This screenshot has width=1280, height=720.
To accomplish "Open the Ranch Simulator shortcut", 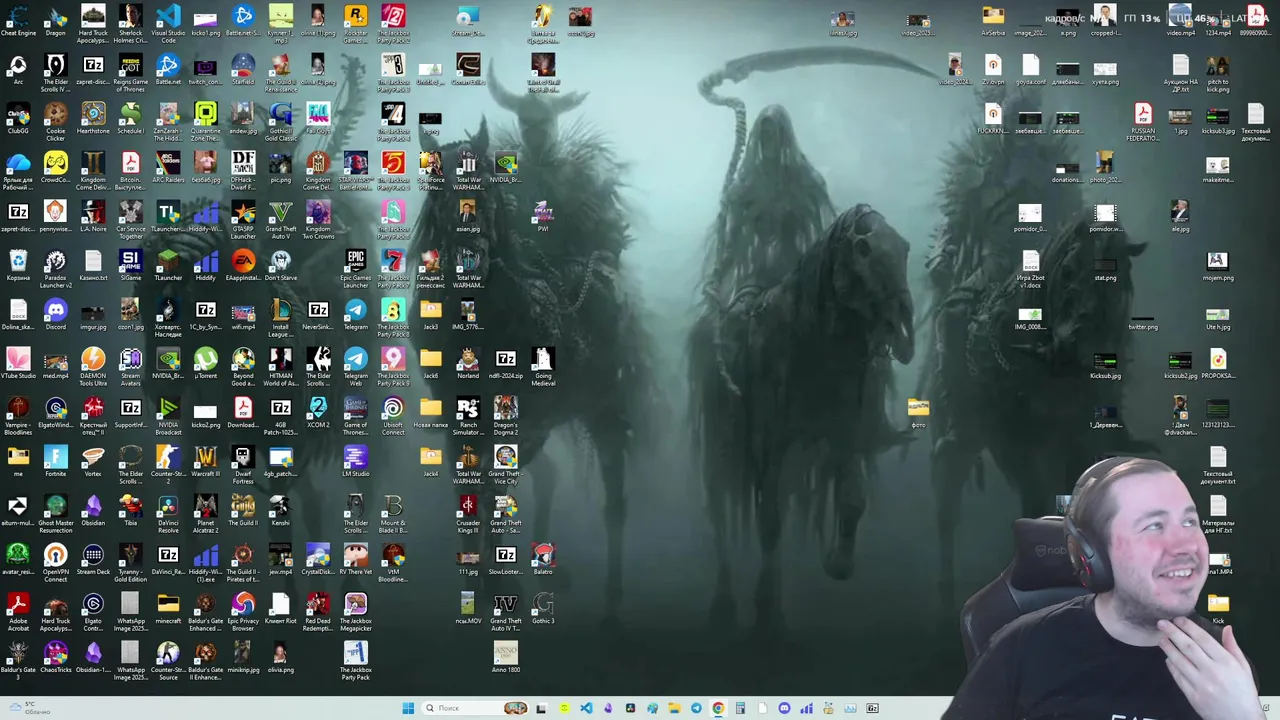I will (468, 415).
